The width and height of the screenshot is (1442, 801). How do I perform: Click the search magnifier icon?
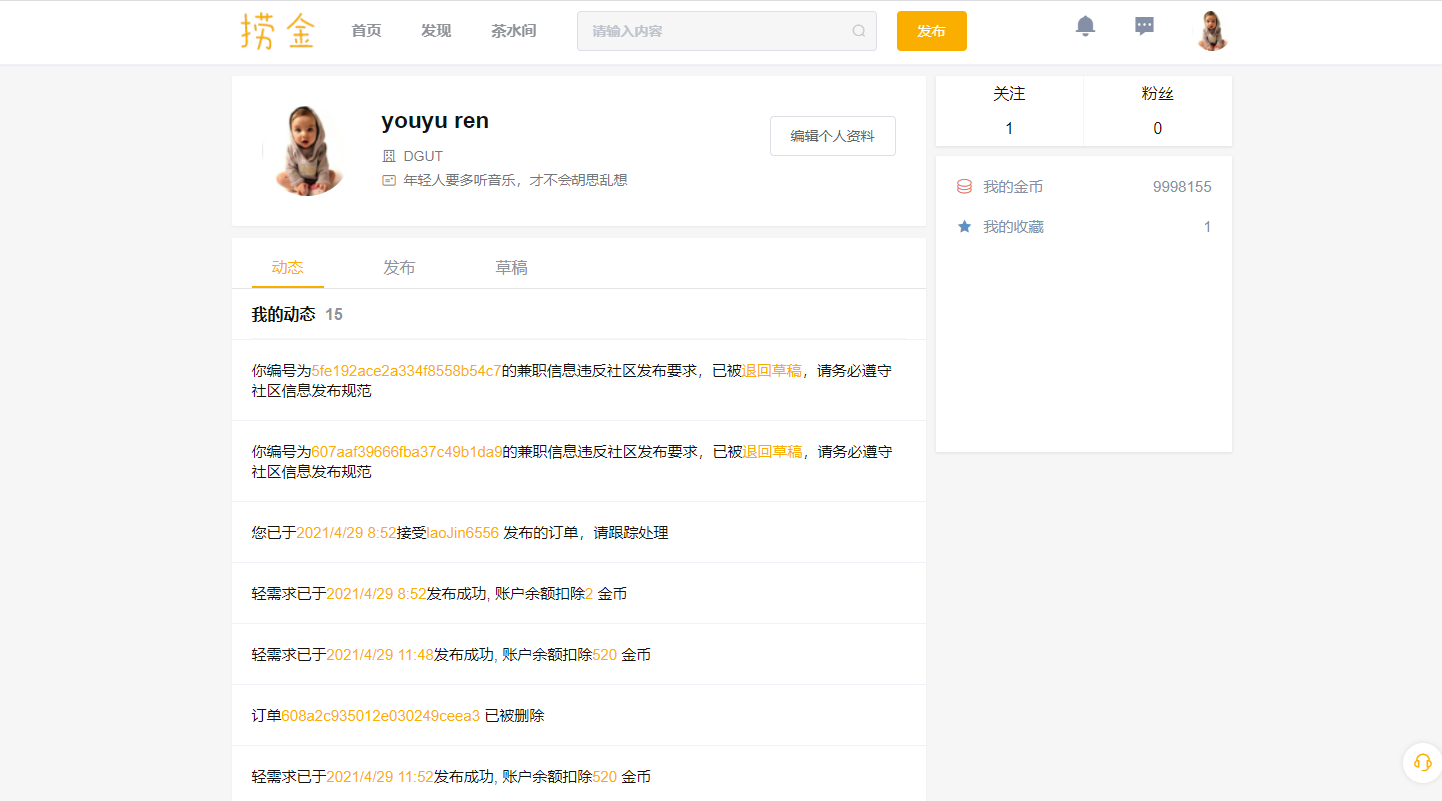pos(858,31)
